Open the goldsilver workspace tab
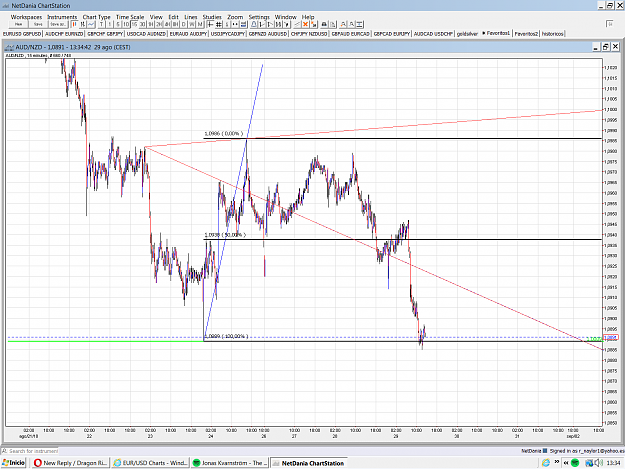The image size is (625, 469). (467, 34)
